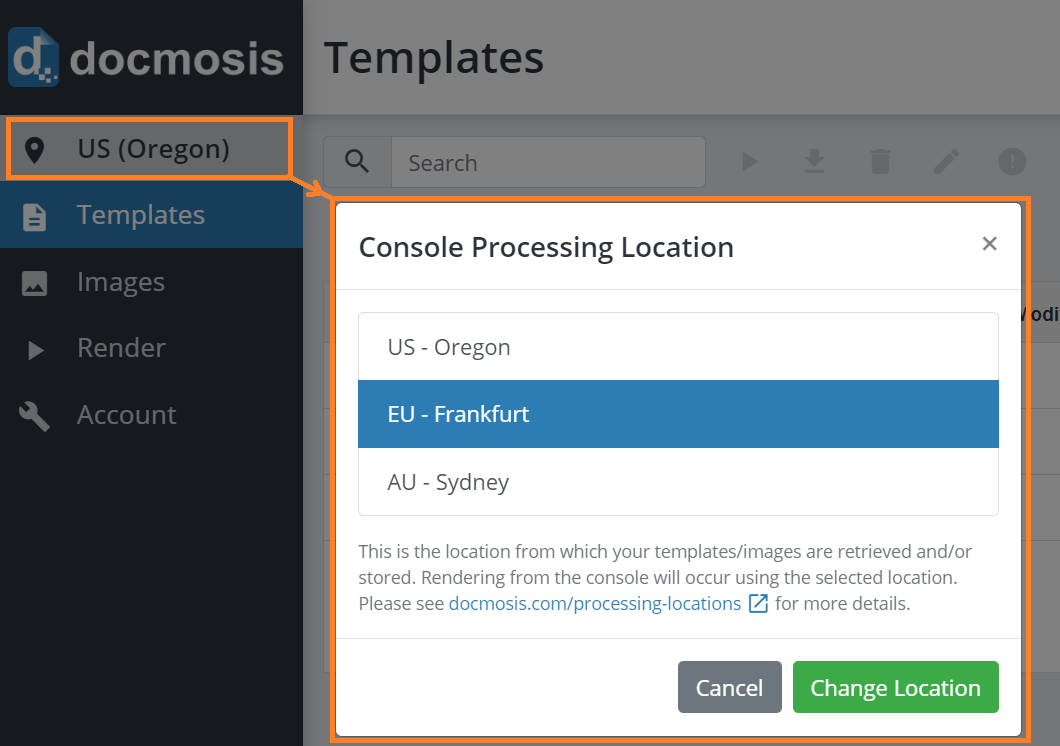This screenshot has width=1060, height=746.
Task: Open Render in the sidebar
Action: tap(151, 348)
